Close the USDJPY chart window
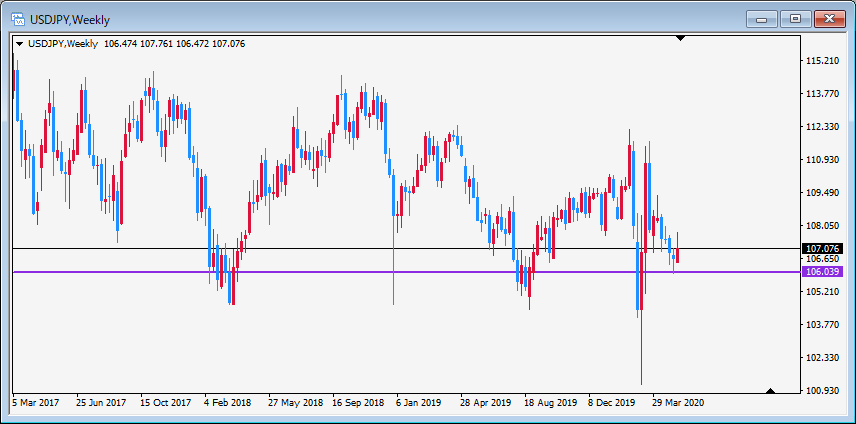The width and height of the screenshot is (856, 424). click(x=829, y=20)
